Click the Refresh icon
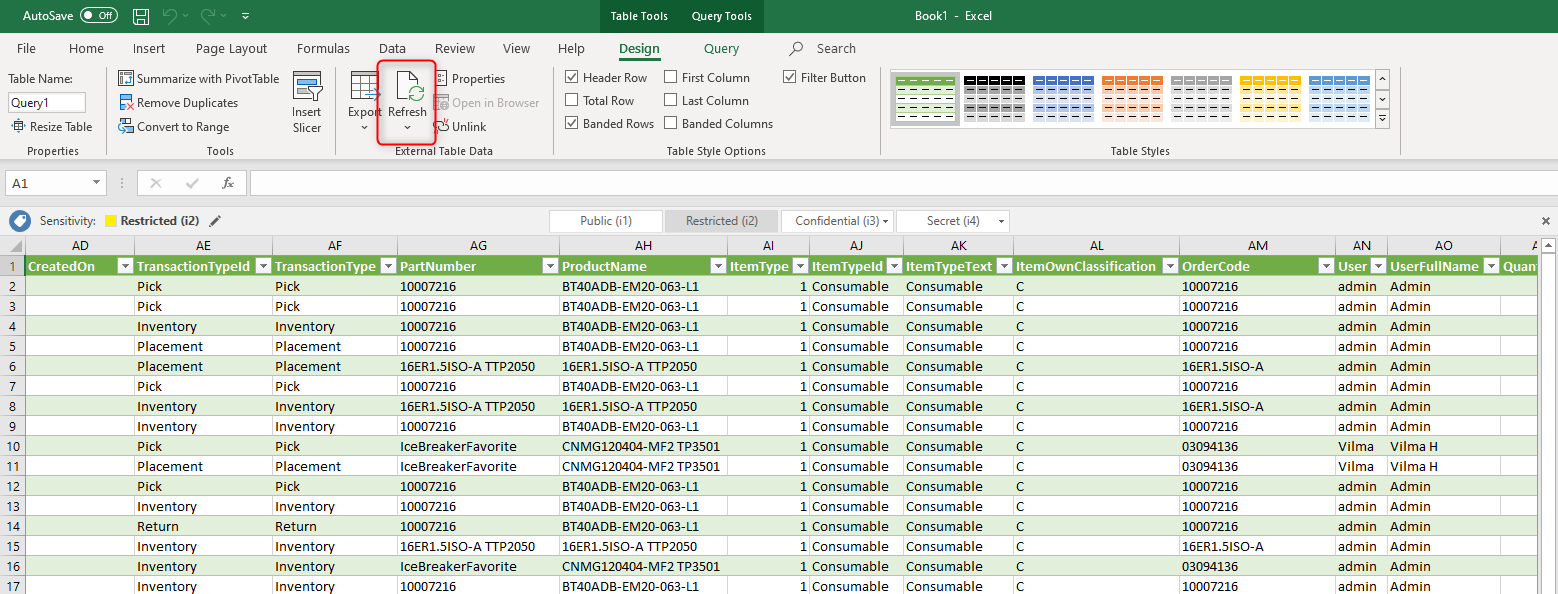This screenshot has height=594, width=1558. (x=407, y=87)
